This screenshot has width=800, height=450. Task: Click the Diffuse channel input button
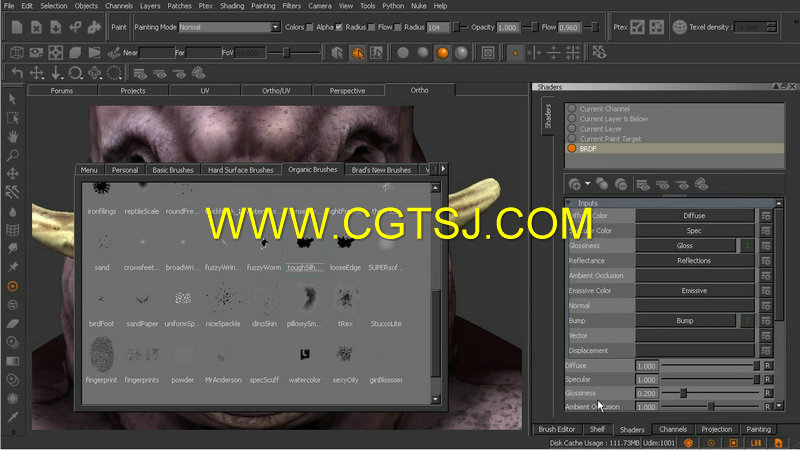point(694,216)
